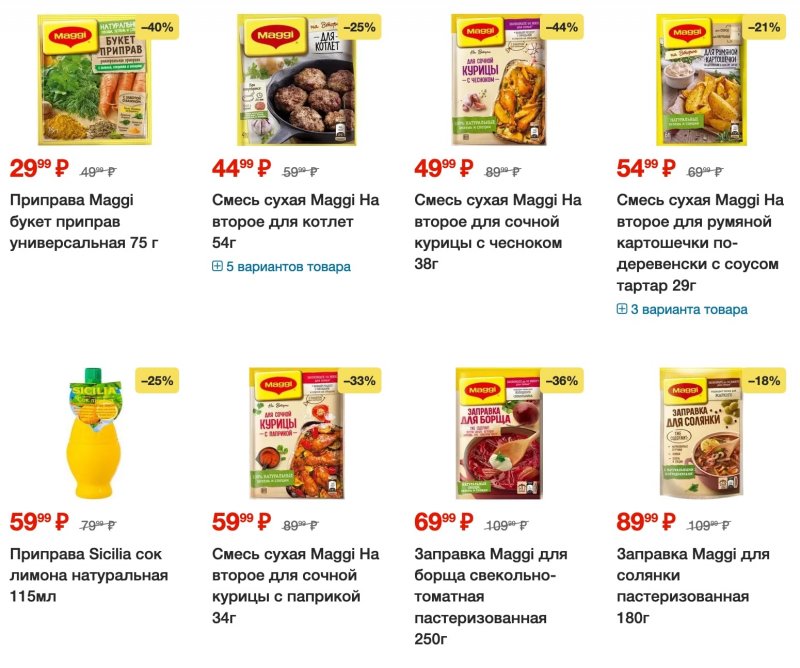800x668 pixels.
Task: Open Заправка Maggi для солянки title
Action: click(x=693, y=586)
